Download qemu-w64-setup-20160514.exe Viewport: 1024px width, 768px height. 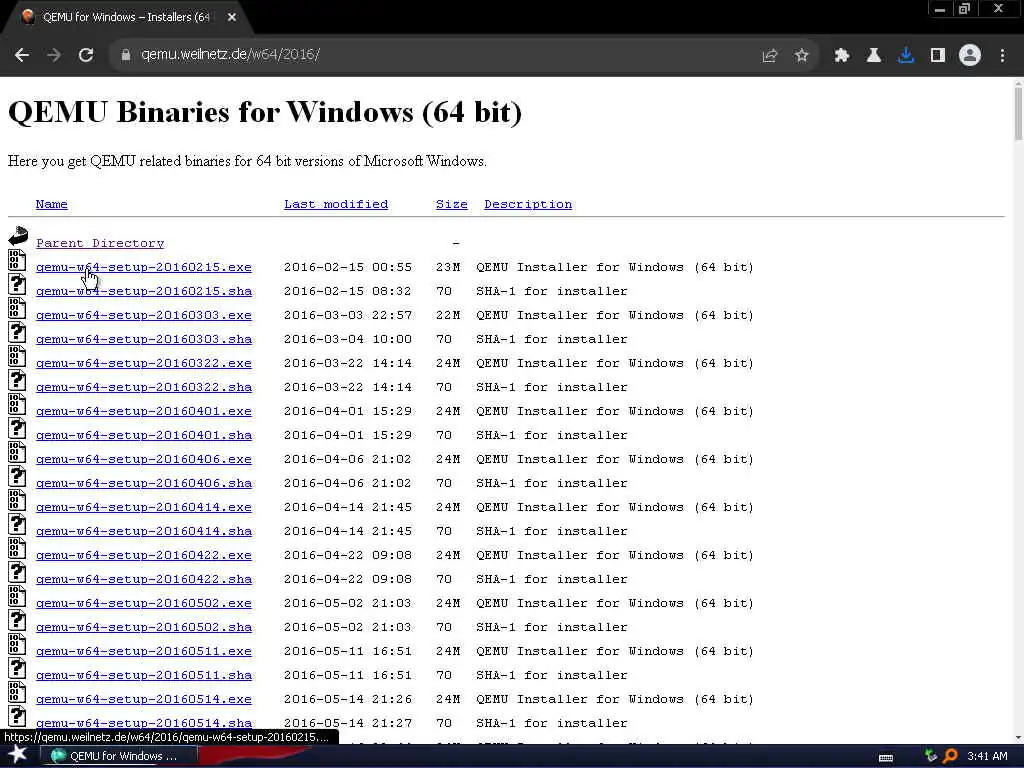point(144,699)
